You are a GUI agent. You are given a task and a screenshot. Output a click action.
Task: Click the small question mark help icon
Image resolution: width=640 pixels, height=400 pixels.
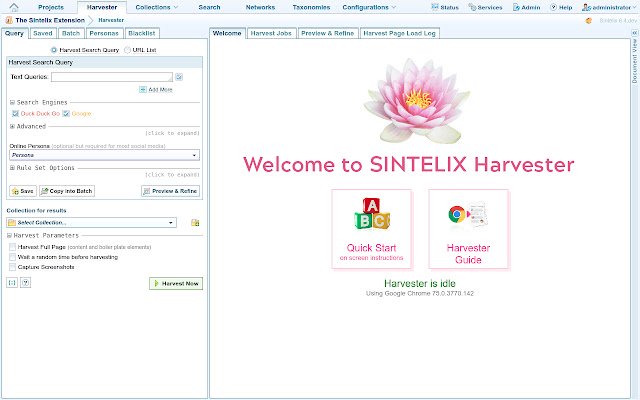pos(25,282)
